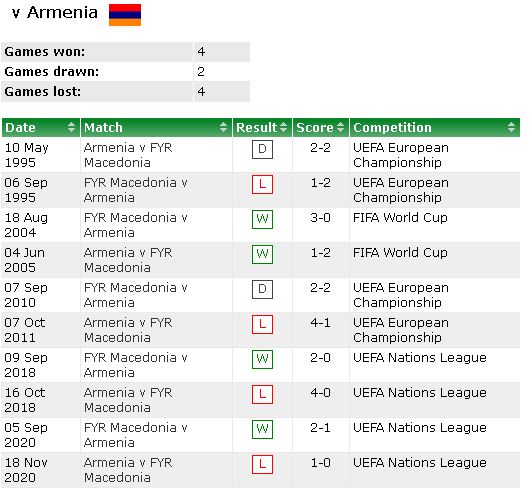The image size is (529, 495).
Task: Click the D result badge for 07 Sep 2010
Action: [x=262, y=289]
